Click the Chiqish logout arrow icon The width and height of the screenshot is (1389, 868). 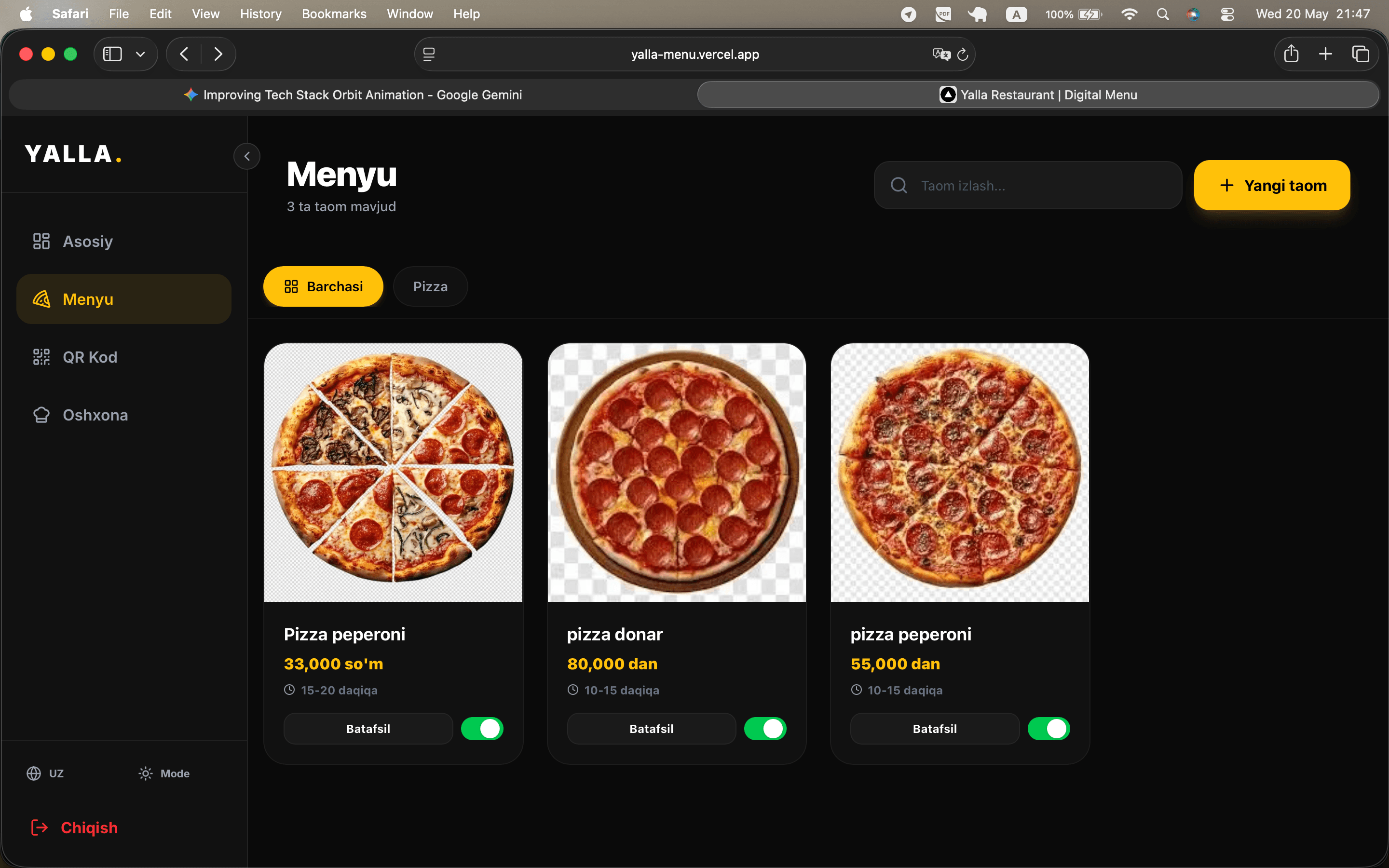click(39, 827)
